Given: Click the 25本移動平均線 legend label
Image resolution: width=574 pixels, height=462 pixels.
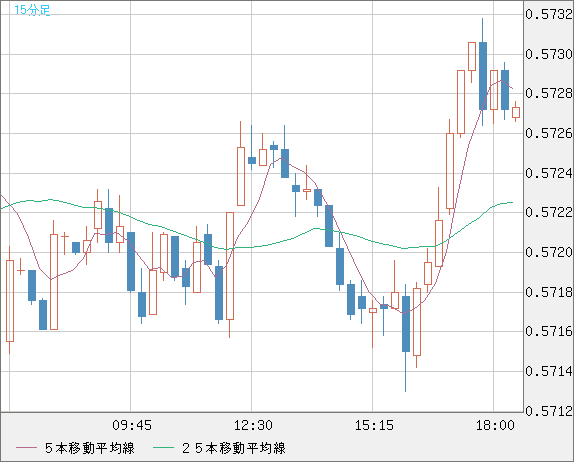Looking at the screenshot, I should [x=234, y=448].
